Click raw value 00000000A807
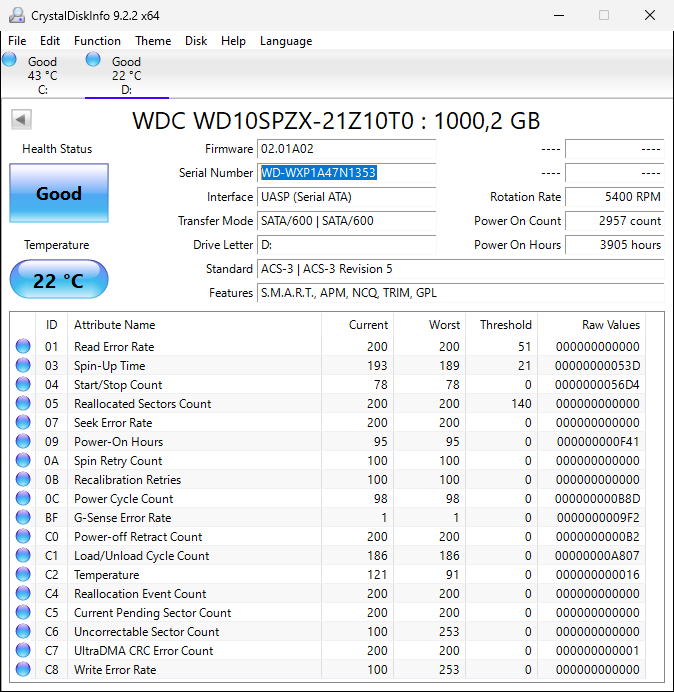Image resolution: width=674 pixels, height=692 pixels. point(597,556)
